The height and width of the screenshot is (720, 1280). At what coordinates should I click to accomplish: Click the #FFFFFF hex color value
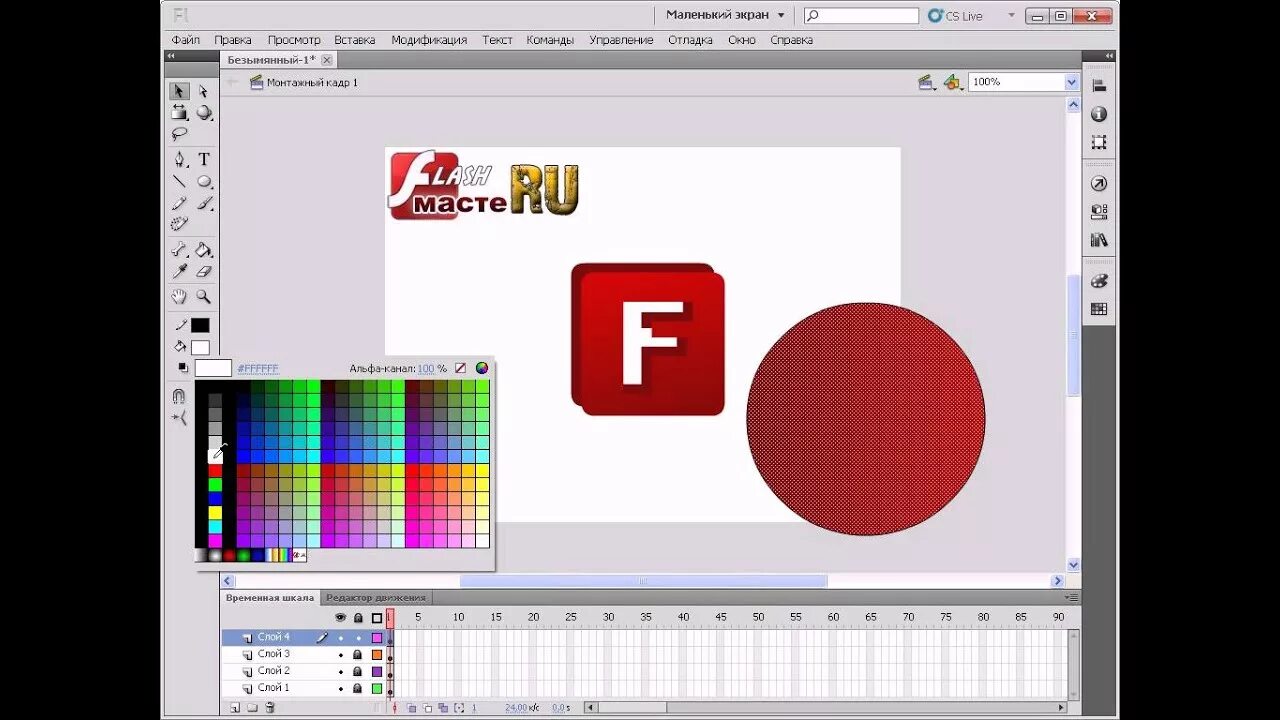coord(258,369)
